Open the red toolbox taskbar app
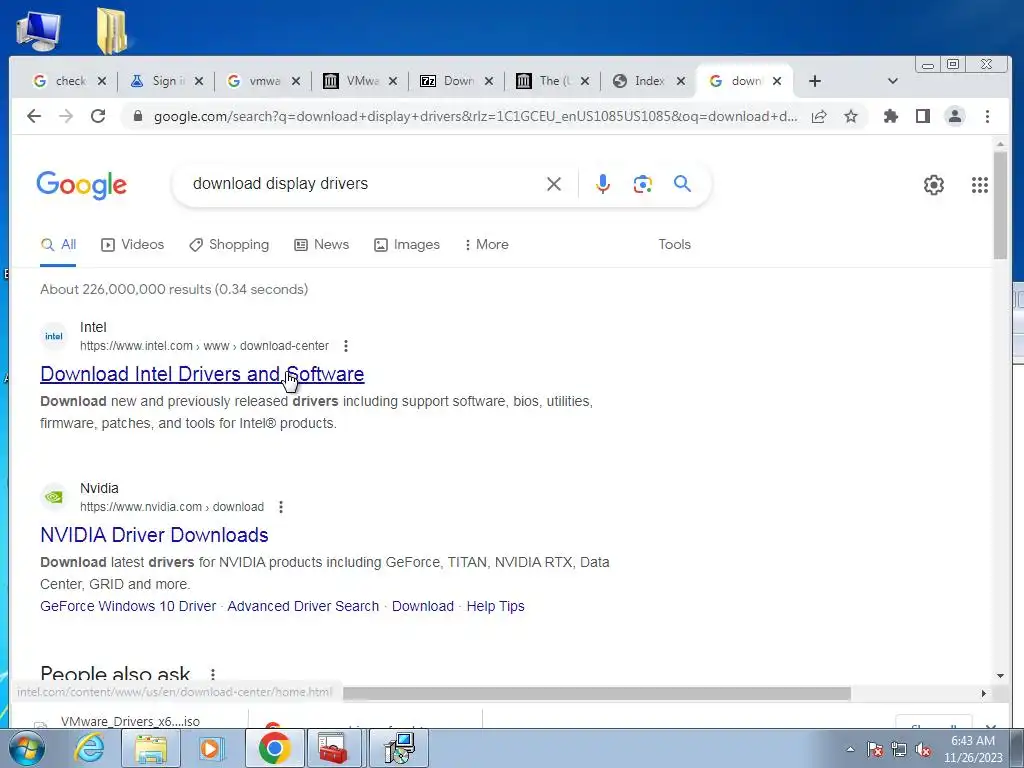The image size is (1024, 768). tap(333, 748)
